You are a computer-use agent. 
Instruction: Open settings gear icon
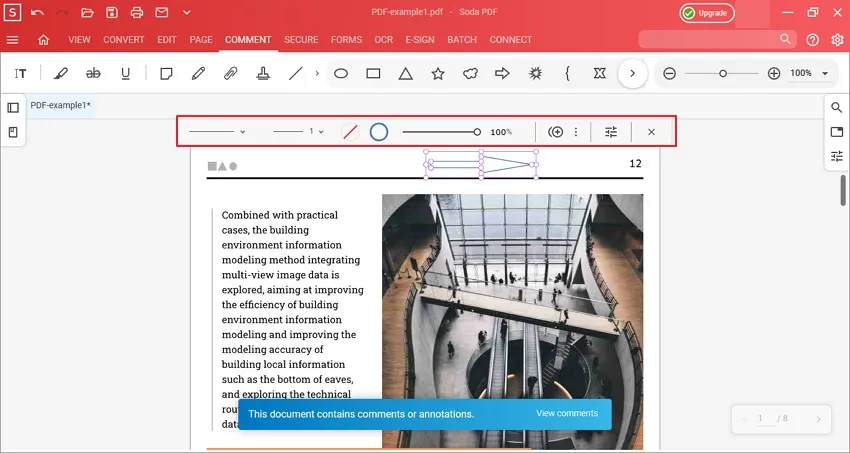point(837,40)
